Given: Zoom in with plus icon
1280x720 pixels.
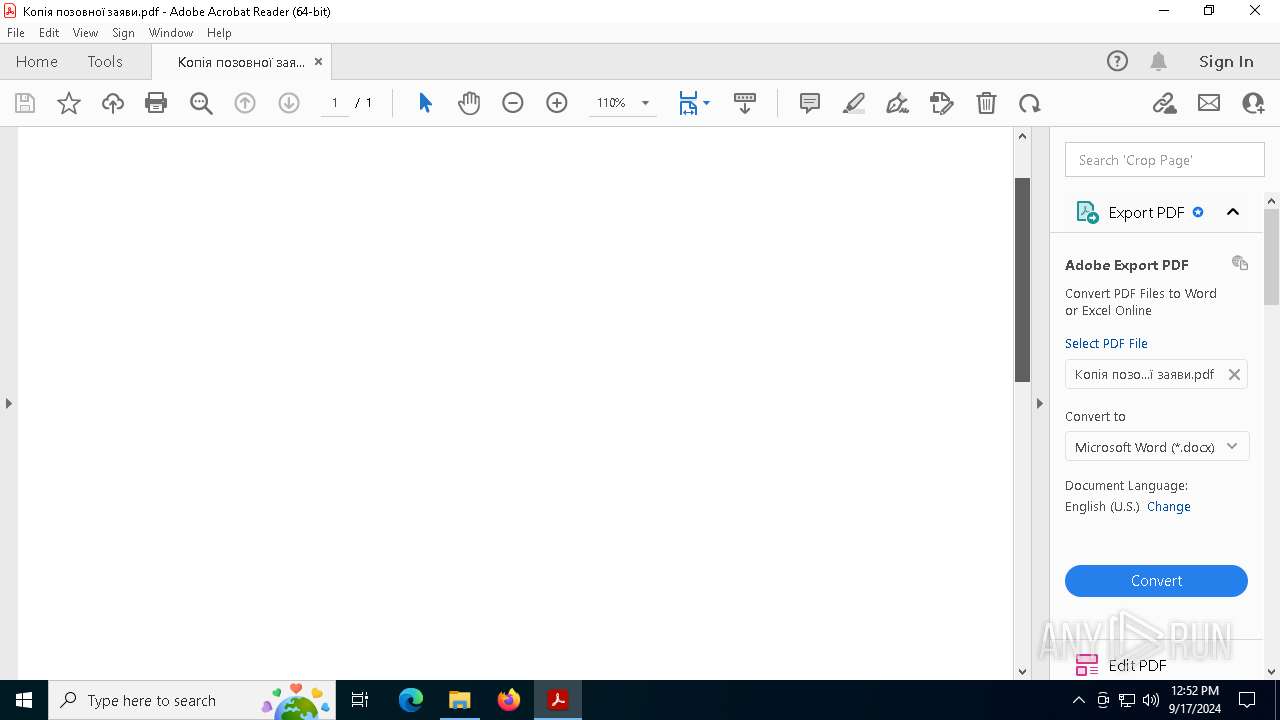Looking at the screenshot, I should tap(557, 103).
